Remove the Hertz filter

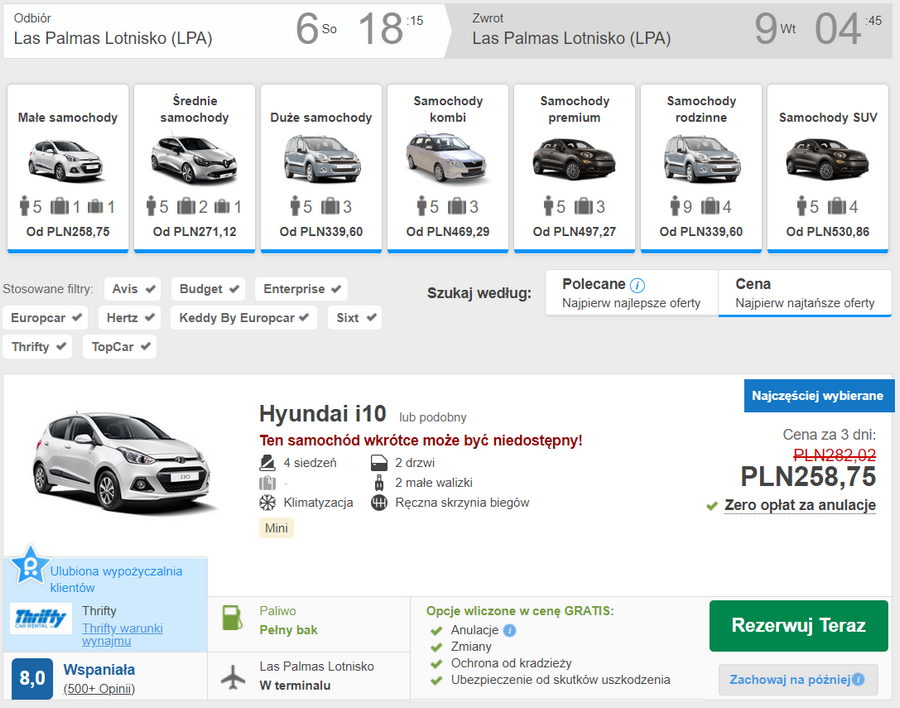click(x=130, y=318)
